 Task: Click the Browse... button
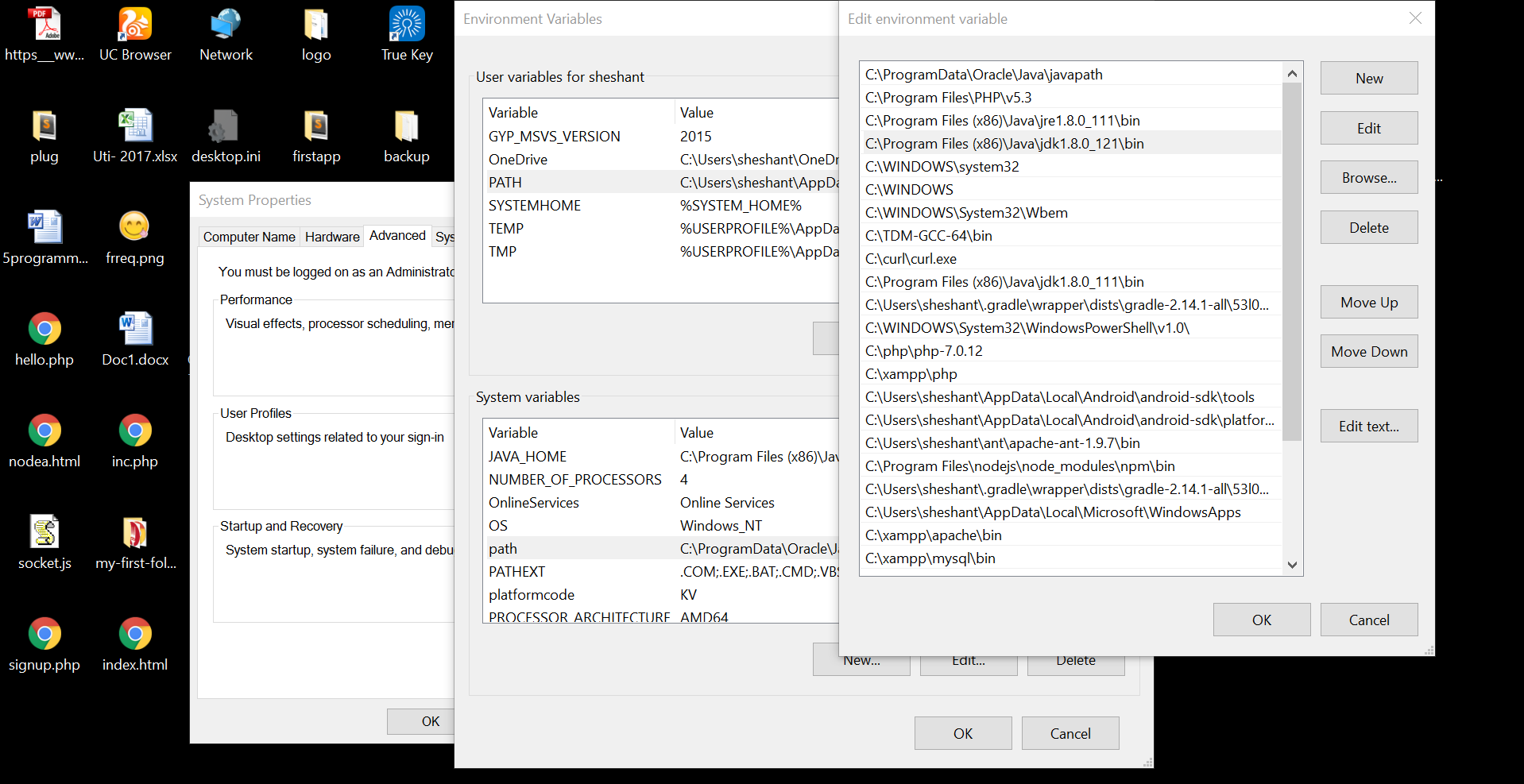click(1367, 177)
